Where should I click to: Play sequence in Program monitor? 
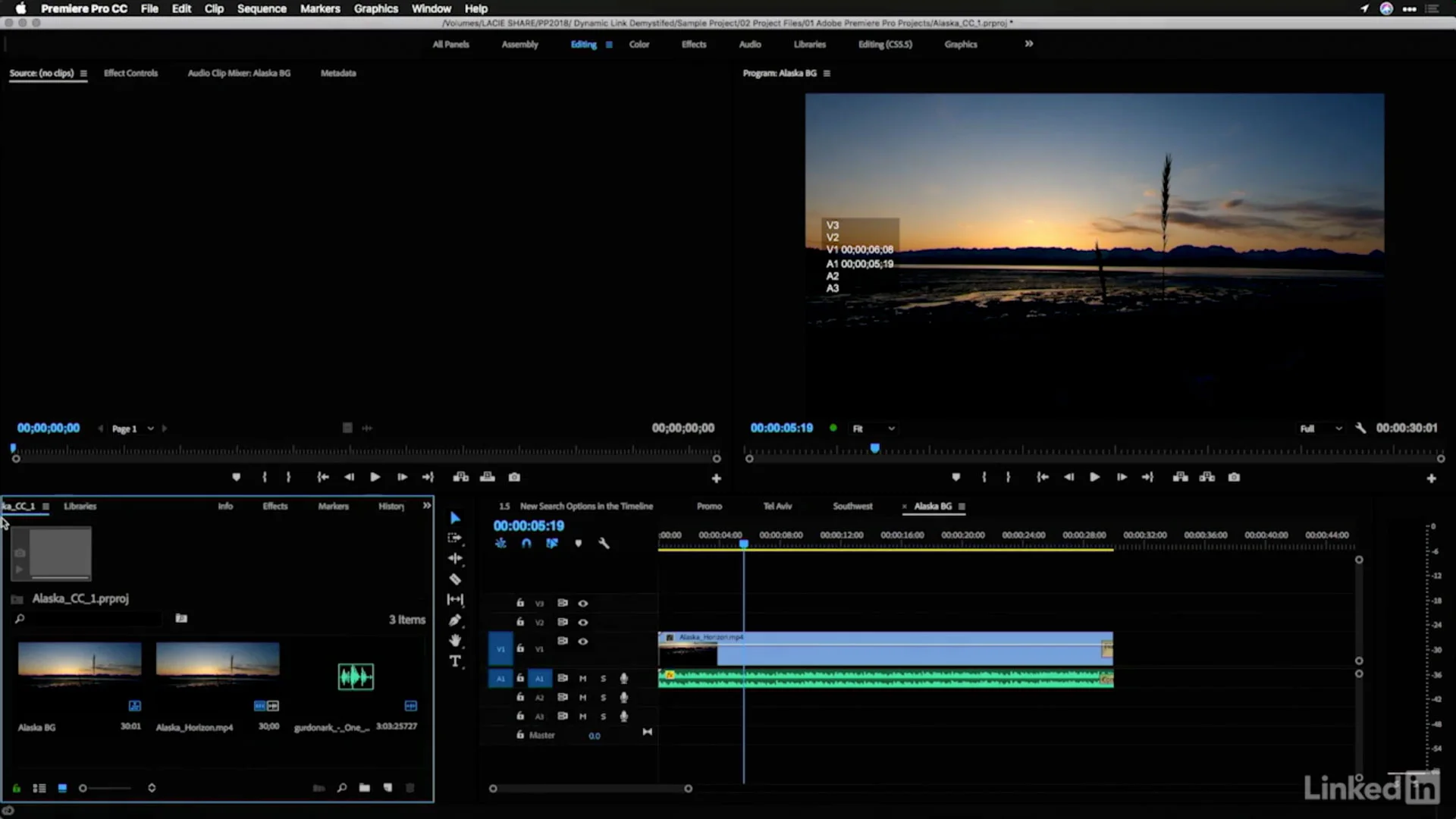click(1094, 477)
